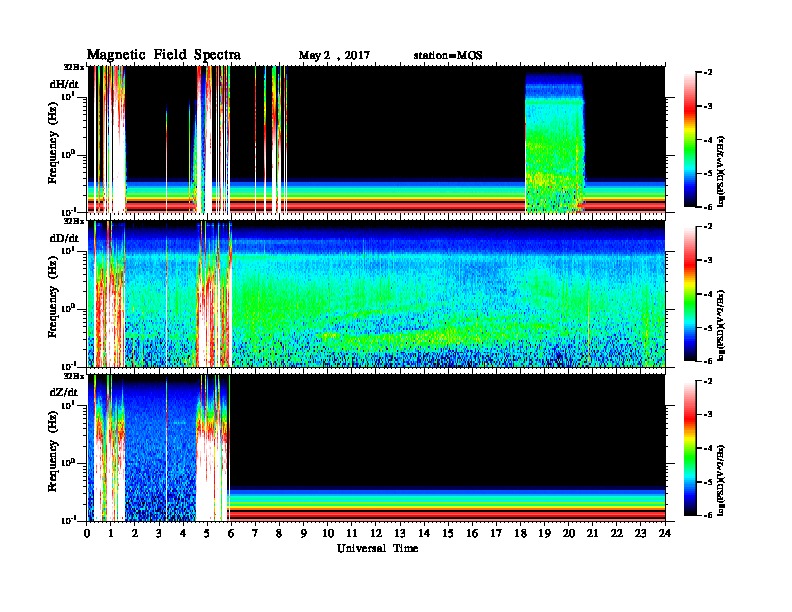Image resolution: width=792 pixels, height=612 pixels.
Task: Click the "1" tick on the Universal Time axis
Action: [111, 534]
